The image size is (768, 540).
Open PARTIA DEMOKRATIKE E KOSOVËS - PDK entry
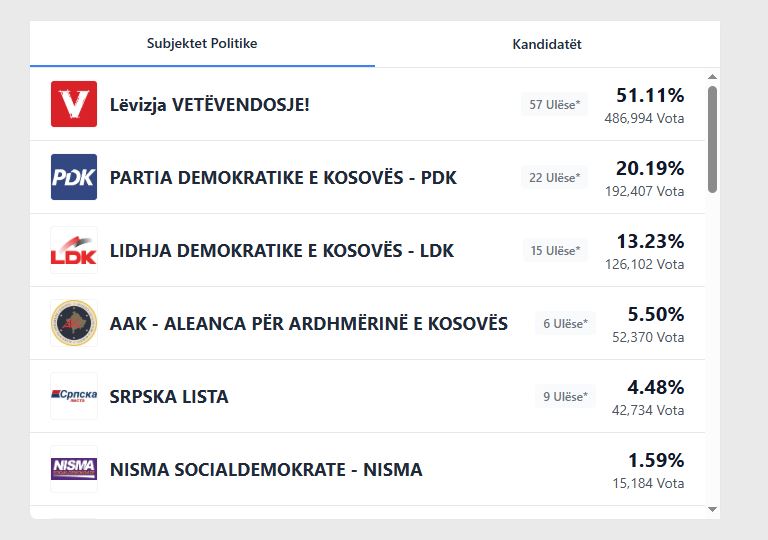(283, 178)
